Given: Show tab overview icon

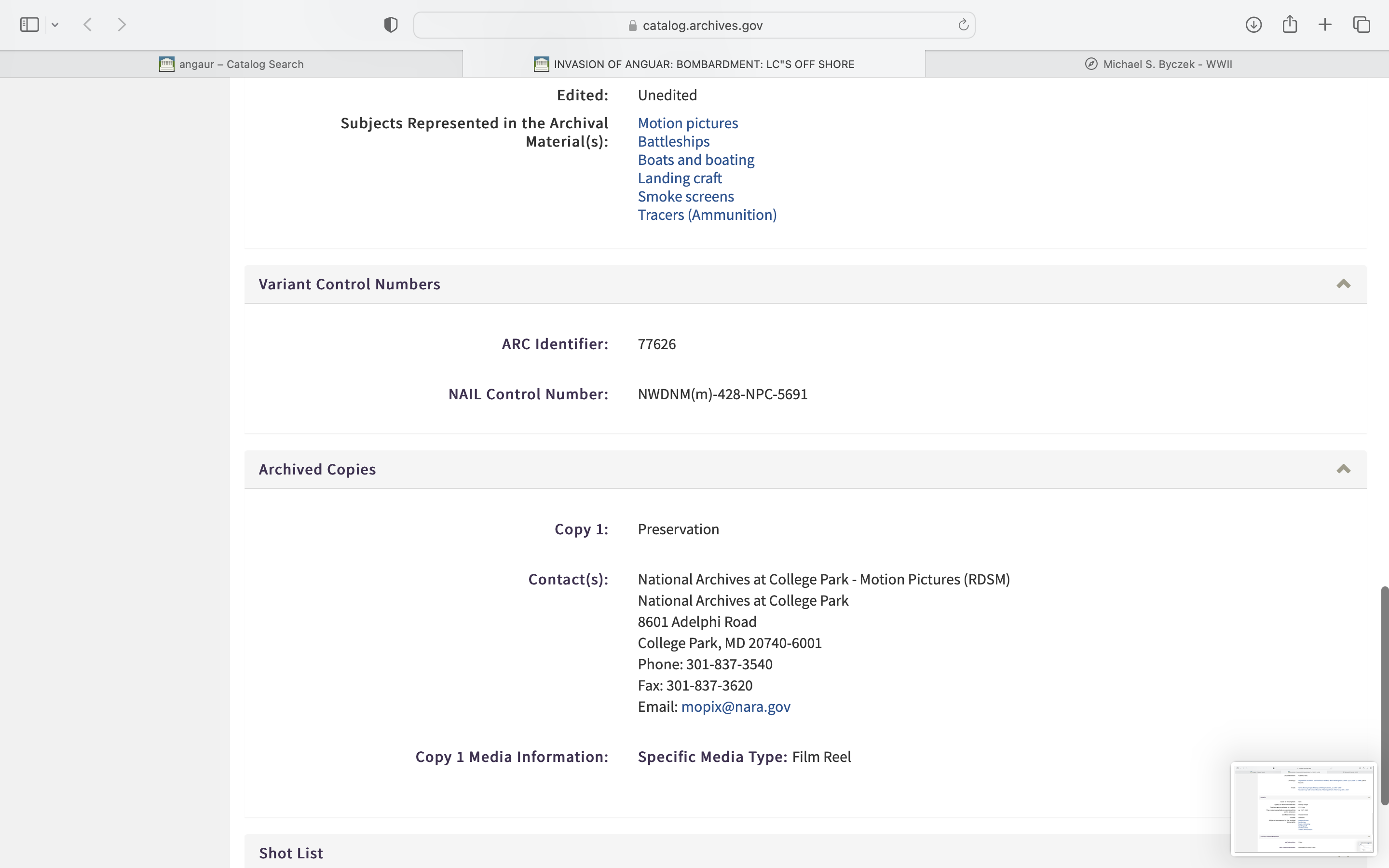Looking at the screenshot, I should pos(1362,25).
